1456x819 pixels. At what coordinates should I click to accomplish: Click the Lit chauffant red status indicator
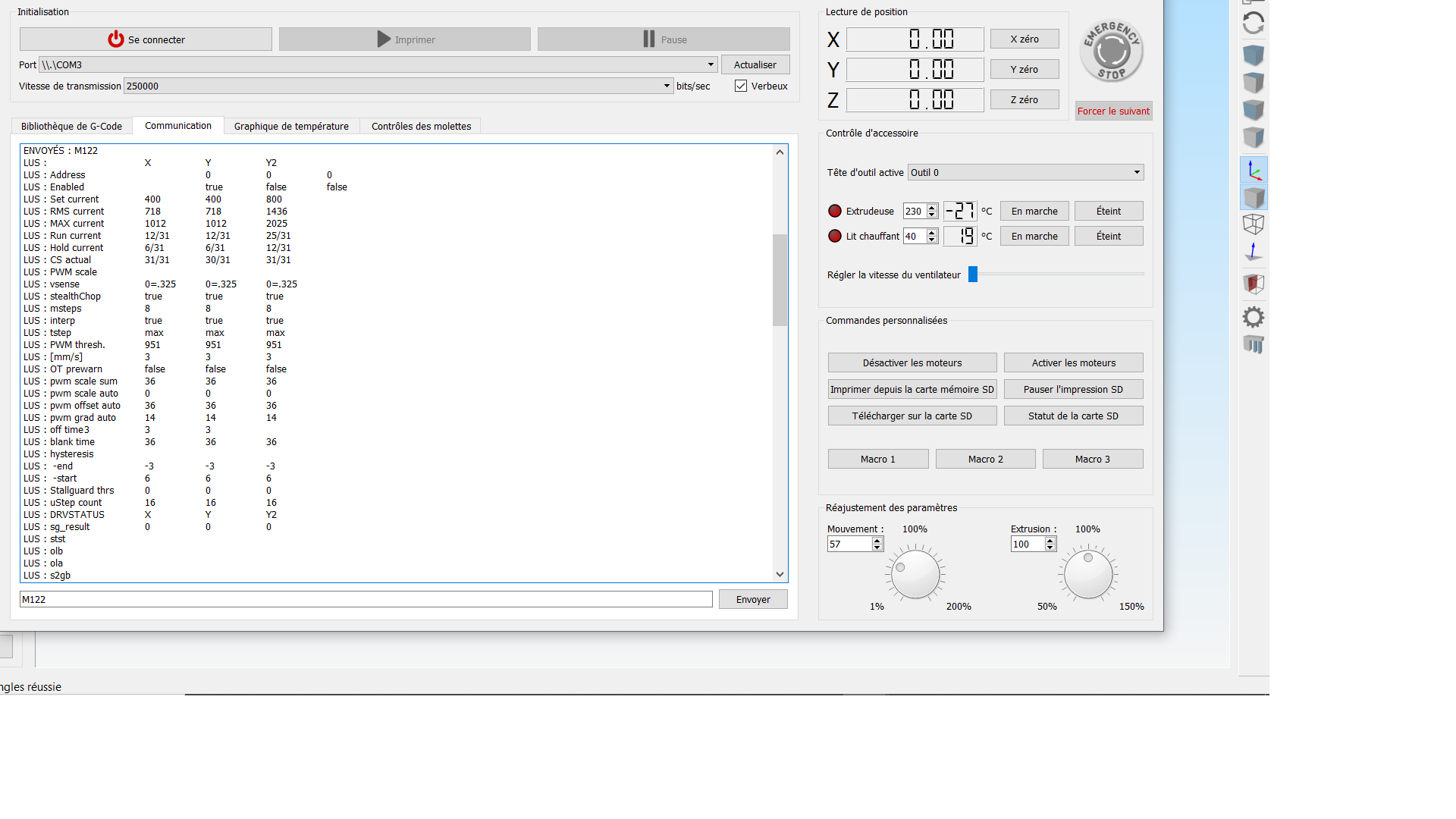835,237
